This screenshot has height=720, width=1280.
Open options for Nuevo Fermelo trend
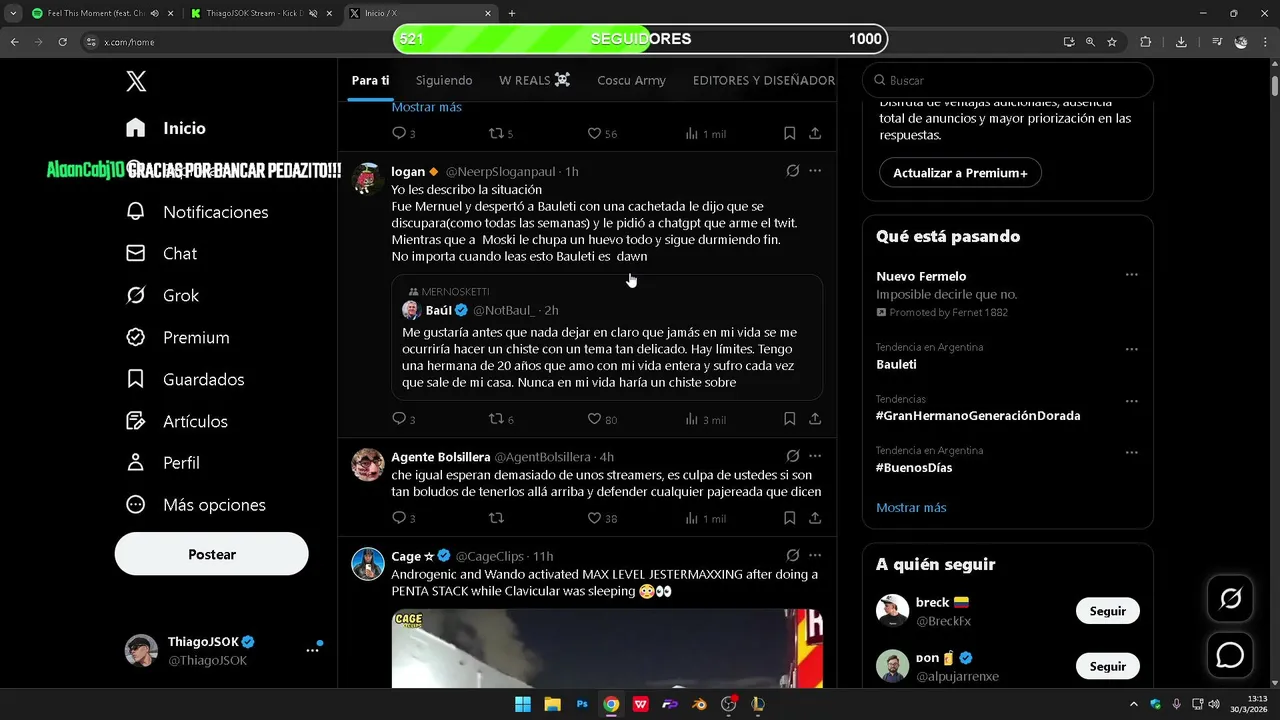point(1131,274)
